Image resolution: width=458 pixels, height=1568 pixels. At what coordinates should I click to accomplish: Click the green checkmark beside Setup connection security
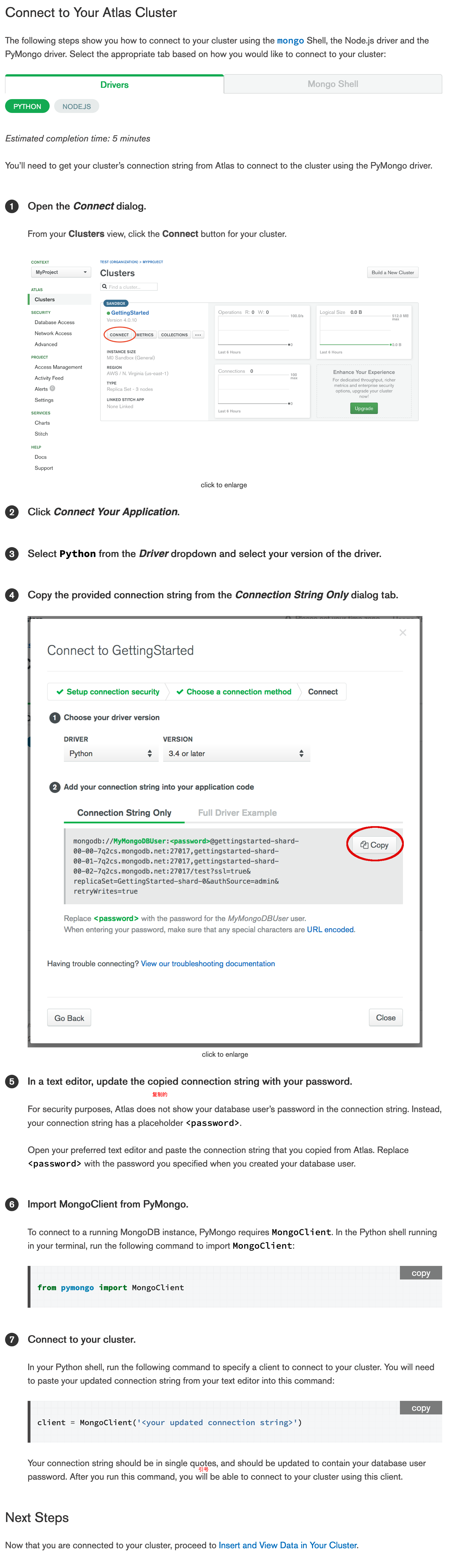tap(60, 691)
